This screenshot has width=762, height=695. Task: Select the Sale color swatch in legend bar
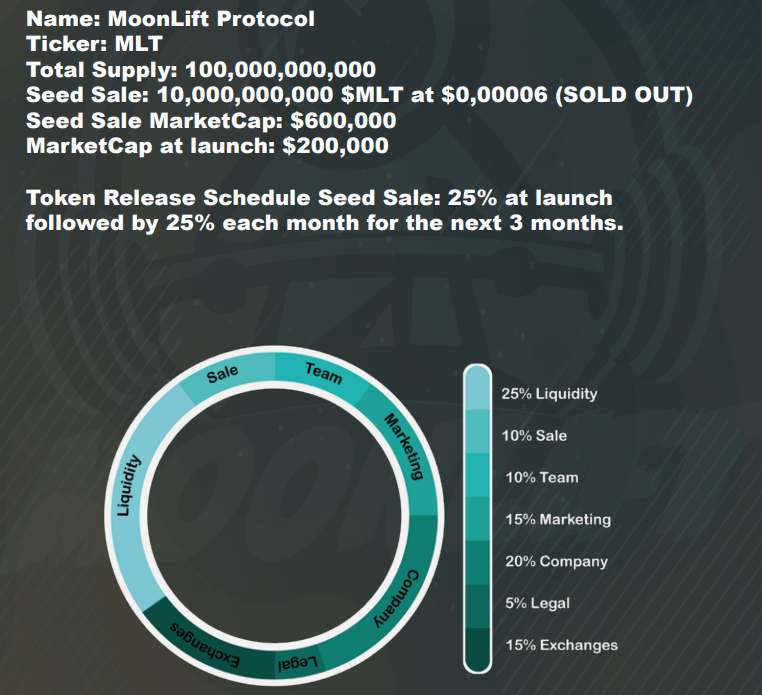coord(477,432)
